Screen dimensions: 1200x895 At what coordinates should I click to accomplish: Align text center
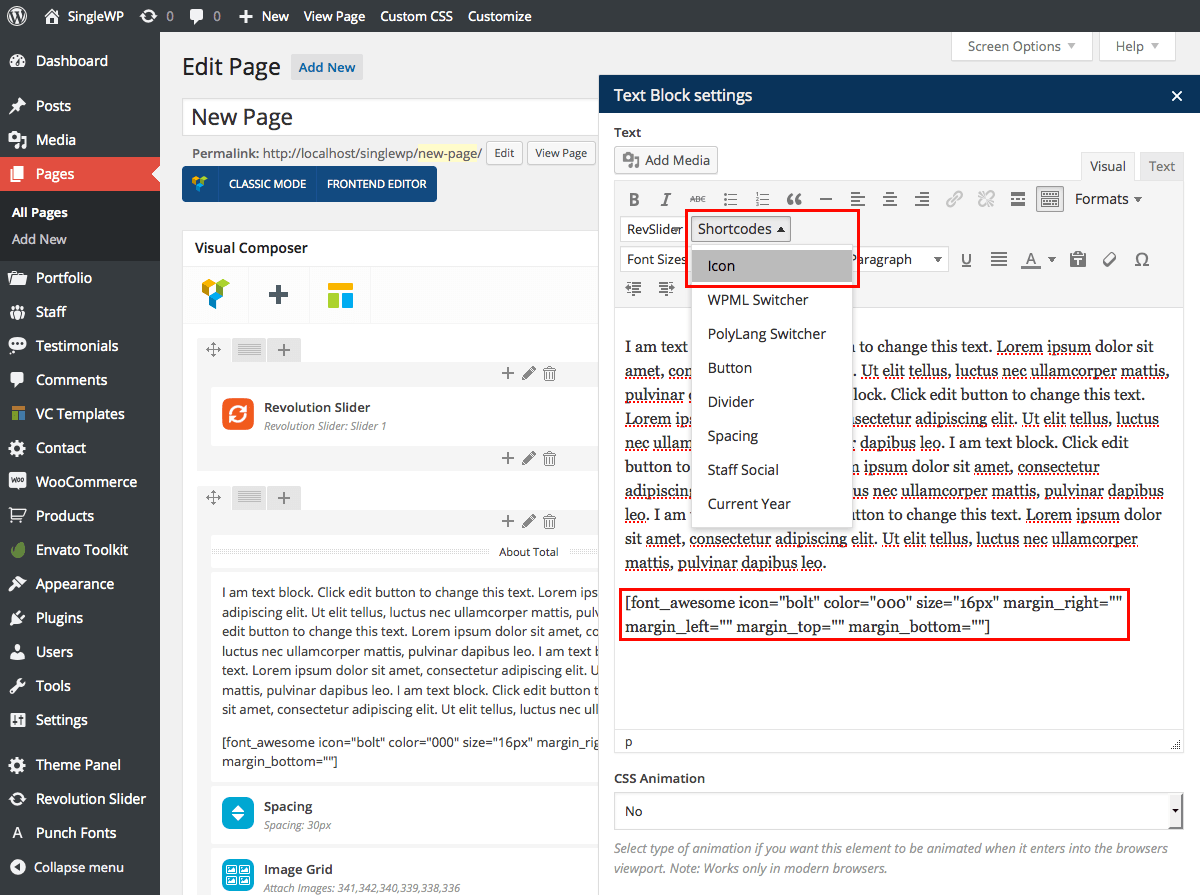pyautogui.click(x=890, y=199)
